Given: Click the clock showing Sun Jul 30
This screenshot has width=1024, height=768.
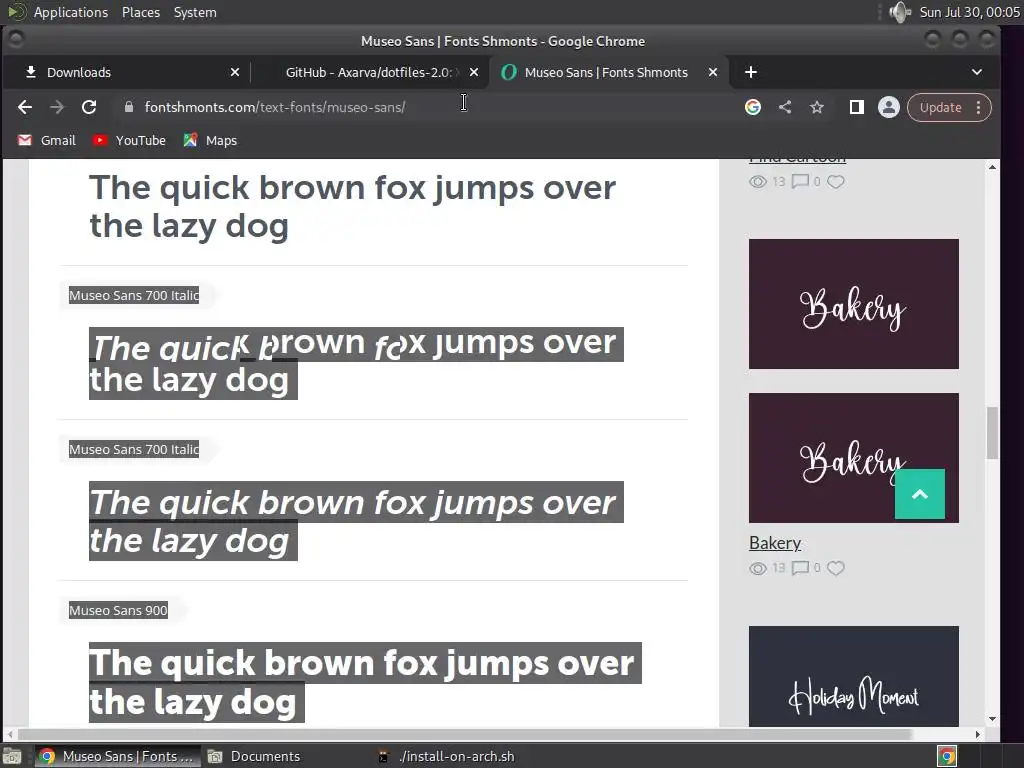Looking at the screenshot, I should 969,12.
